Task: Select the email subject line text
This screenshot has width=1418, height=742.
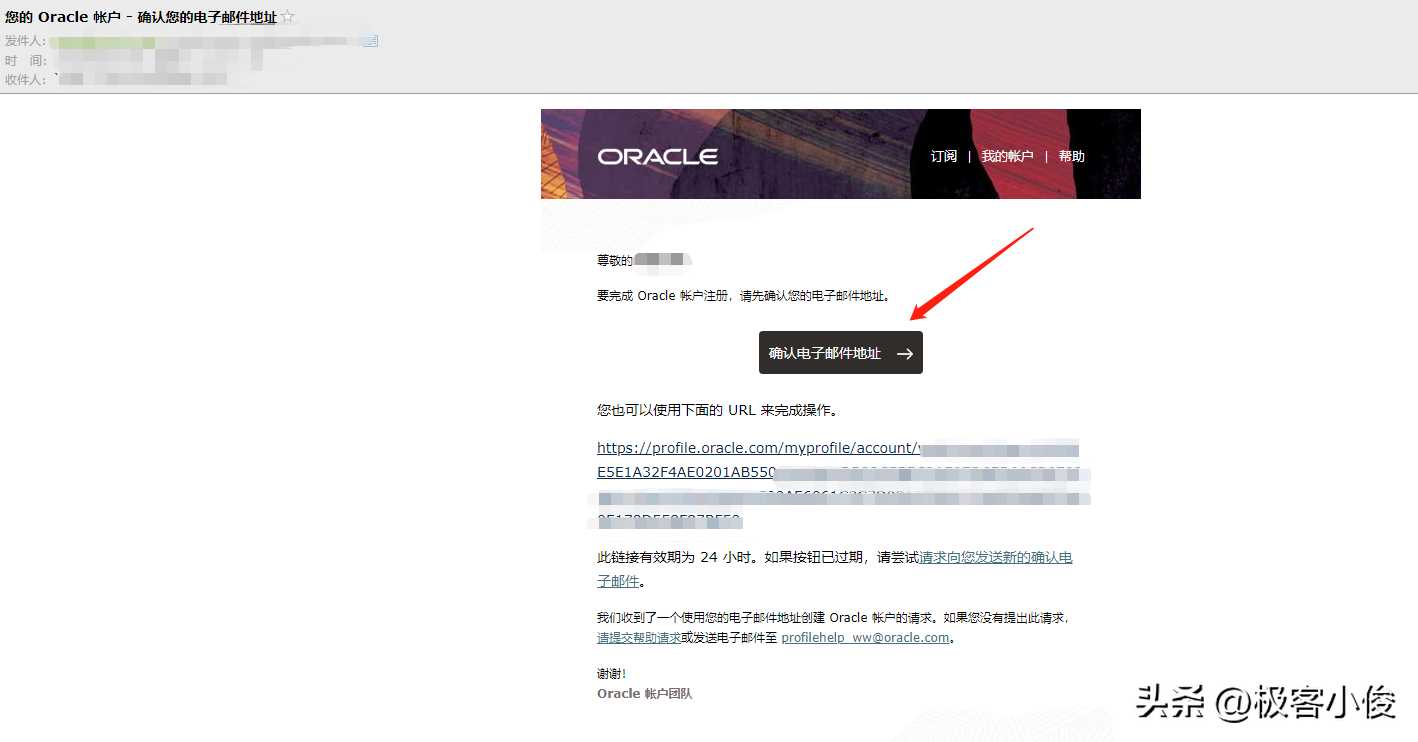Action: coord(141,17)
